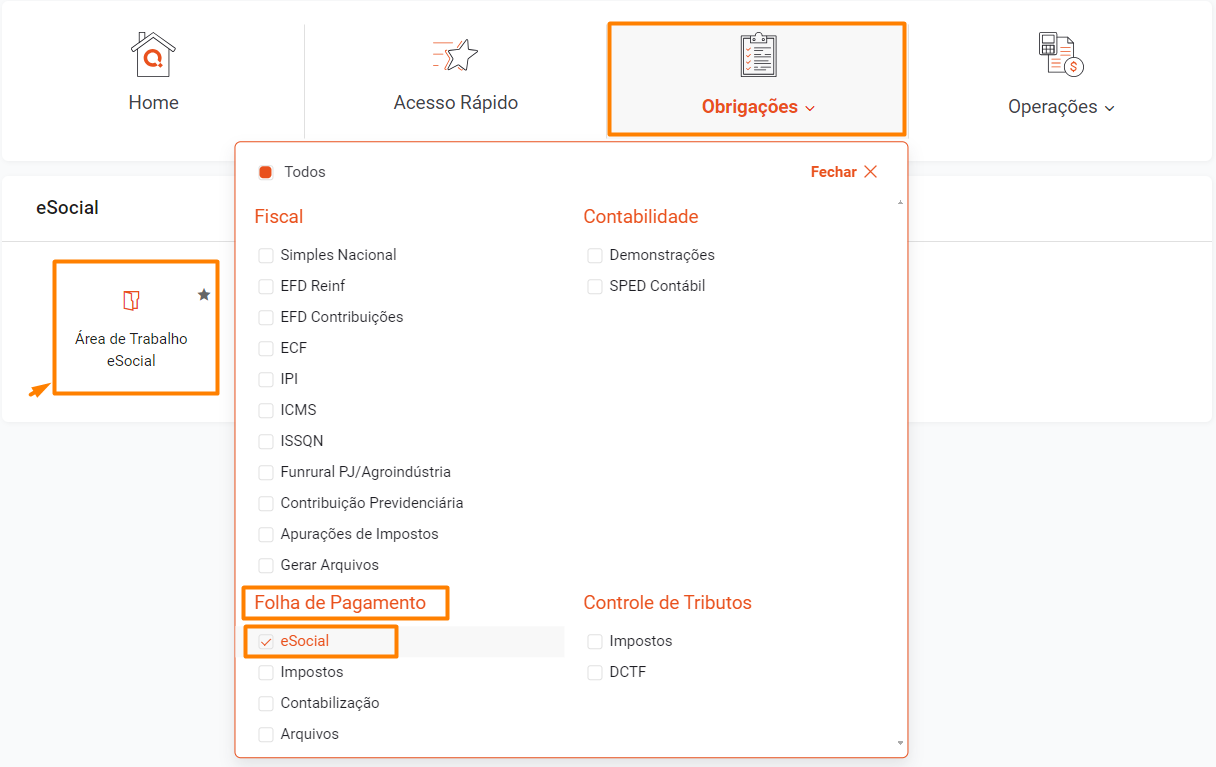Click the Operações calculator icon

pos(1061,54)
